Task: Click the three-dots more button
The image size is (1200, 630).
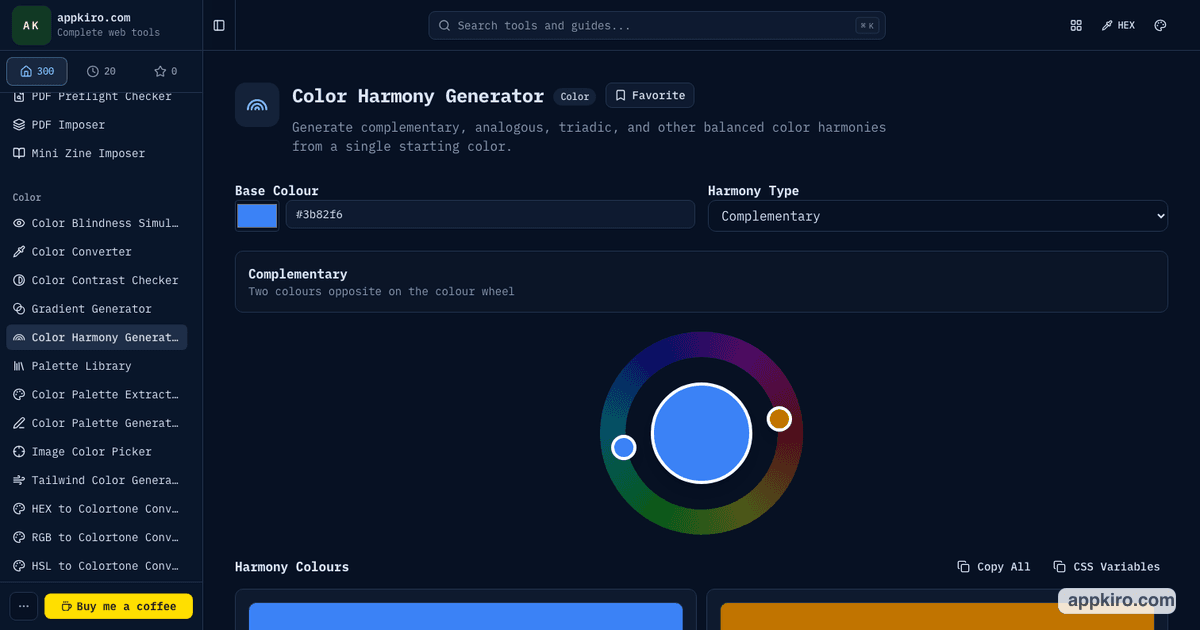Action: click(x=24, y=606)
